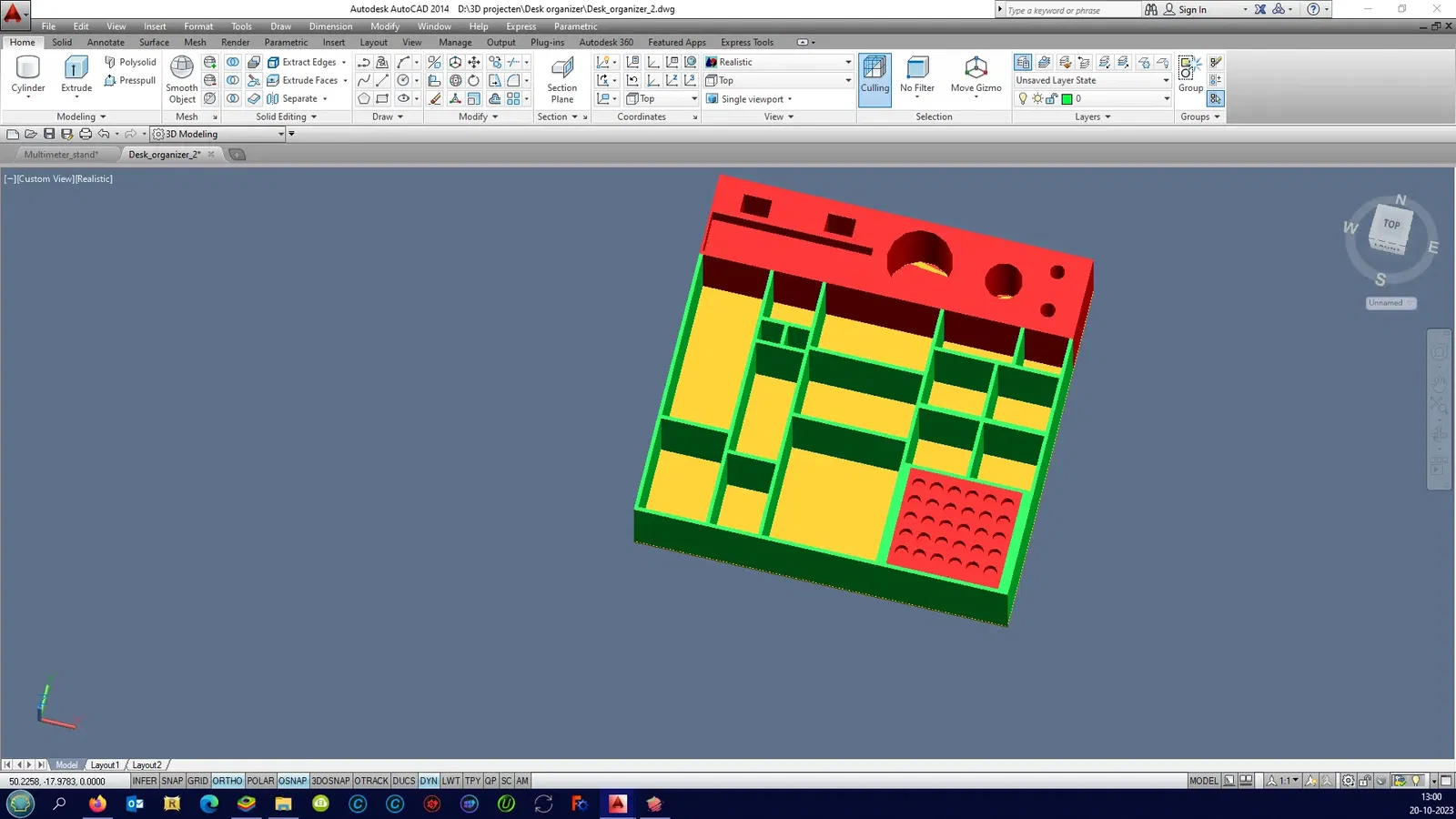Screen dimensions: 1456x819
Task: Turn on GRID display
Action: click(197, 781)
